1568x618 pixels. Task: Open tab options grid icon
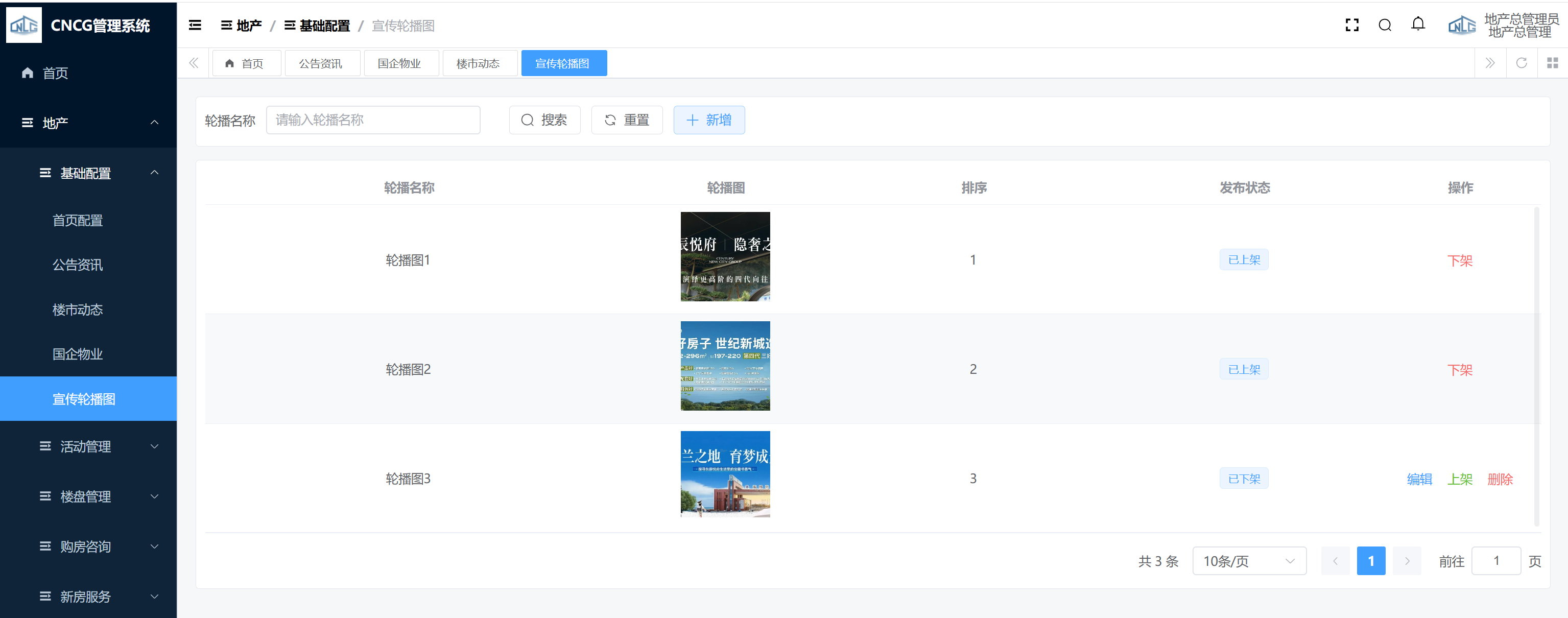click(x=1552, y=63)
